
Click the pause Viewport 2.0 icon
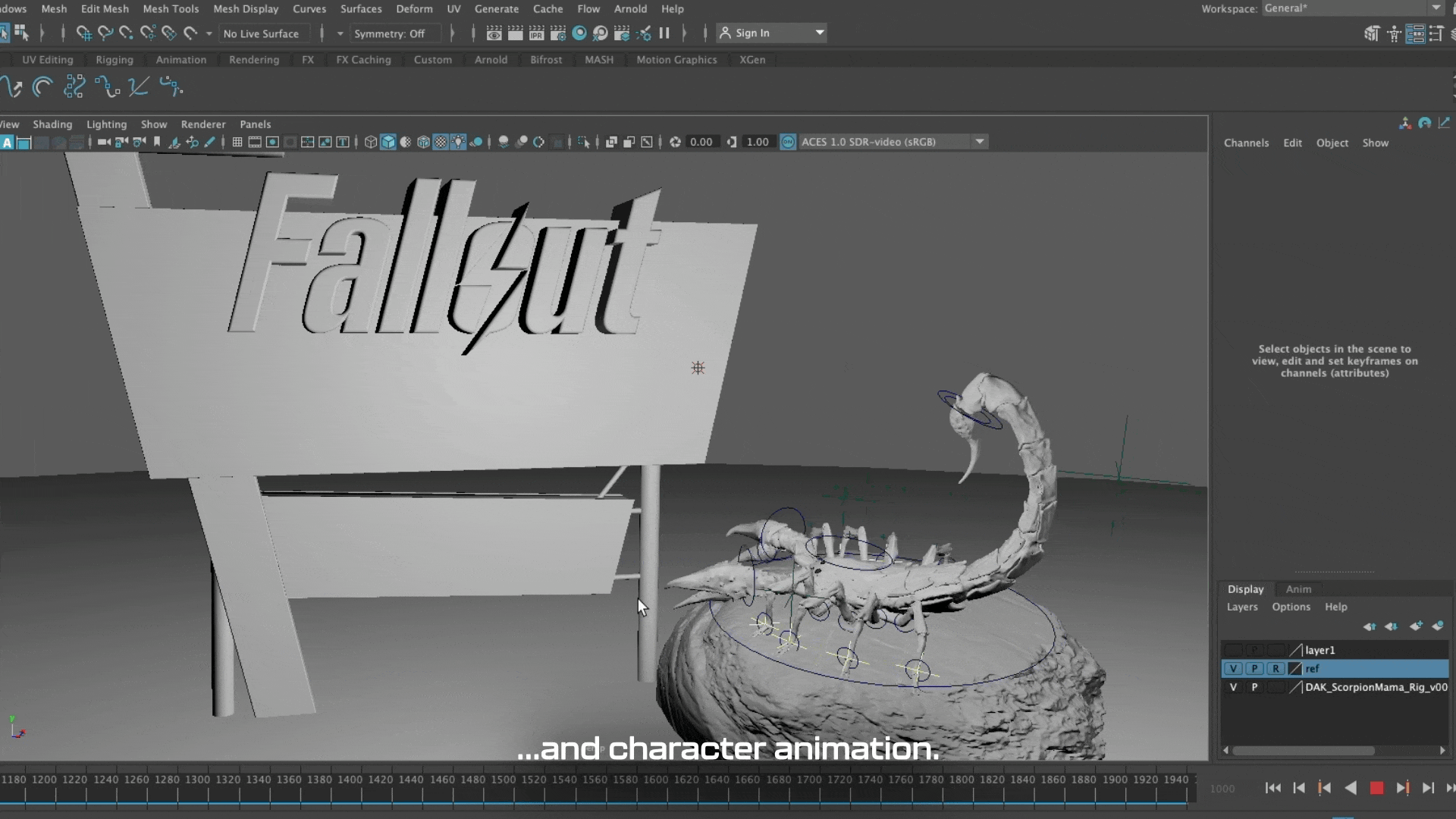pos(664,33)
